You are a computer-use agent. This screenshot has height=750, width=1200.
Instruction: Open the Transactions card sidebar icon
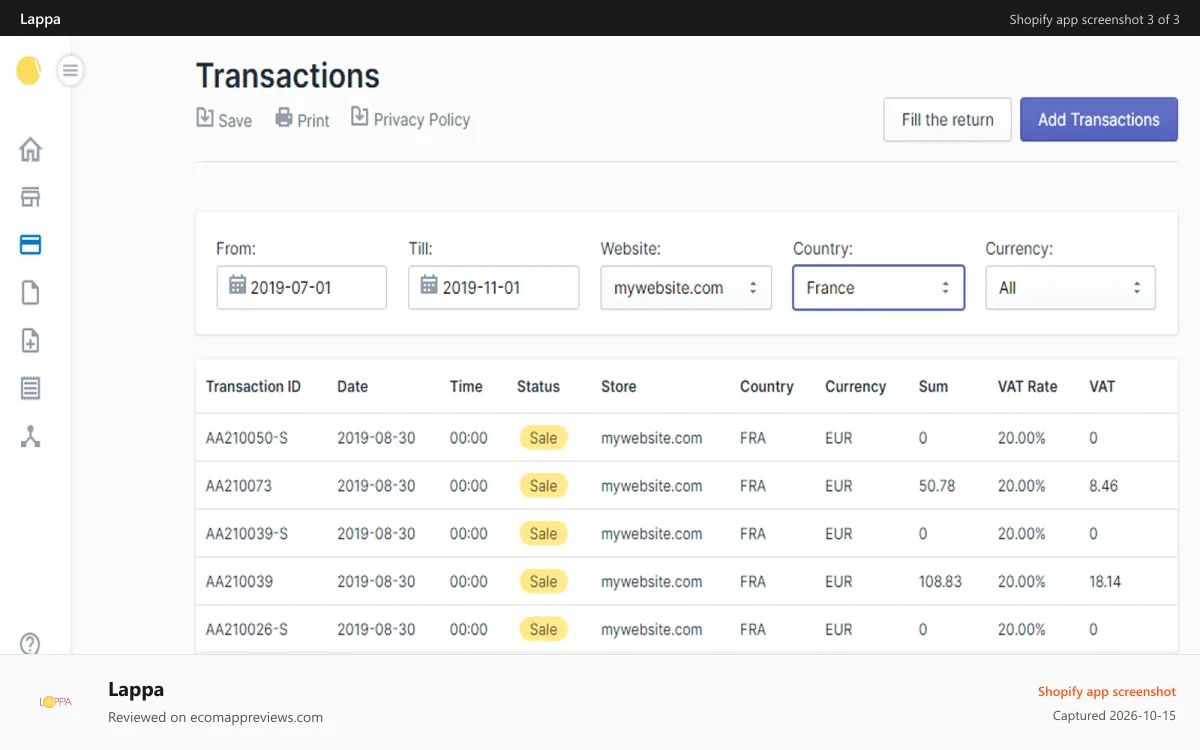tap(31, 245)
